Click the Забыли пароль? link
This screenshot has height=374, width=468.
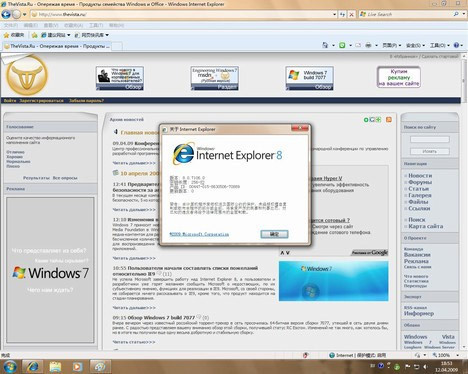tap(86, 101)
